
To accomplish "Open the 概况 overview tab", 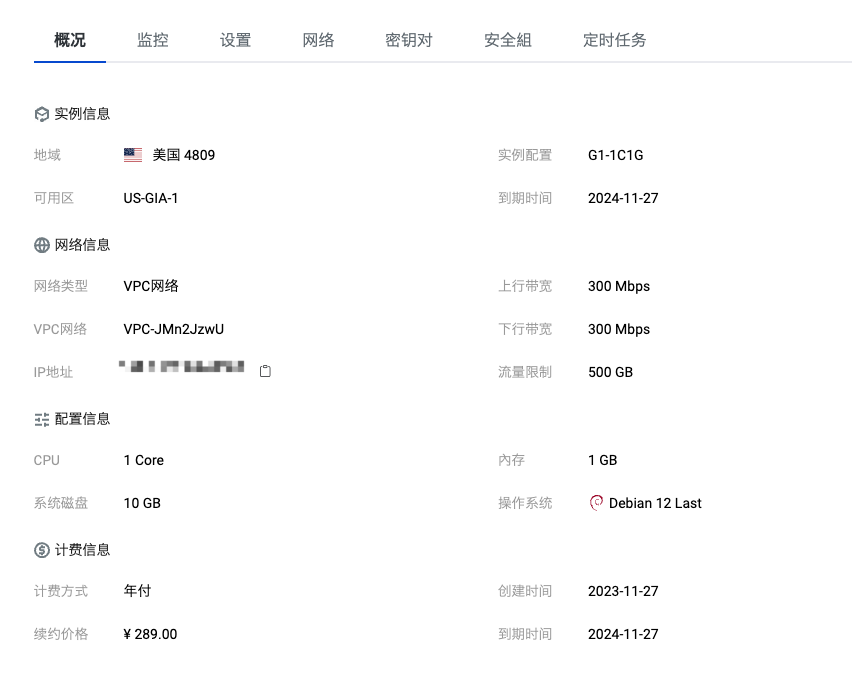I will [70, 40].
